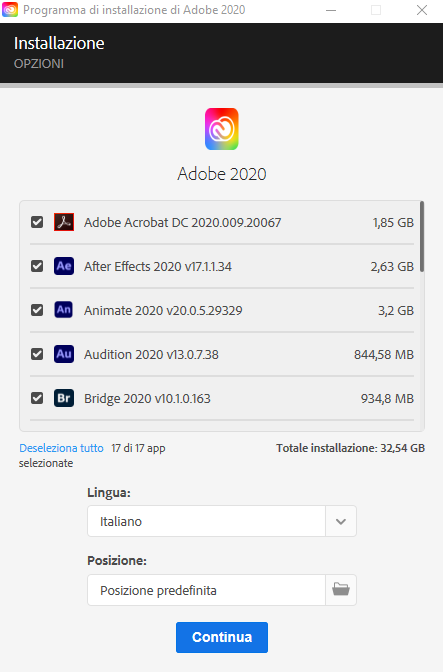
Task: Click the Audition Au icon
Action: pyautogui.click(x=64, y=354)
